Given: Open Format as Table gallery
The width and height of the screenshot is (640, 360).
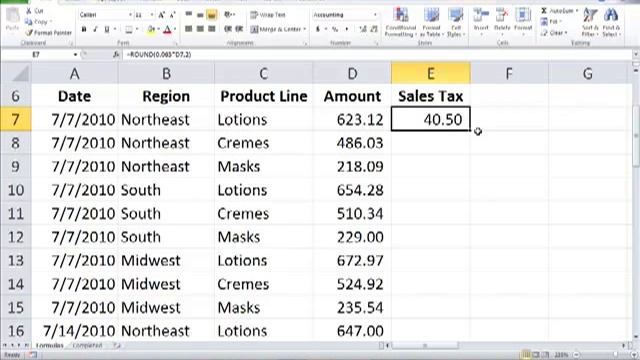Looking at the screenshot, I should [x=431, y=22].
